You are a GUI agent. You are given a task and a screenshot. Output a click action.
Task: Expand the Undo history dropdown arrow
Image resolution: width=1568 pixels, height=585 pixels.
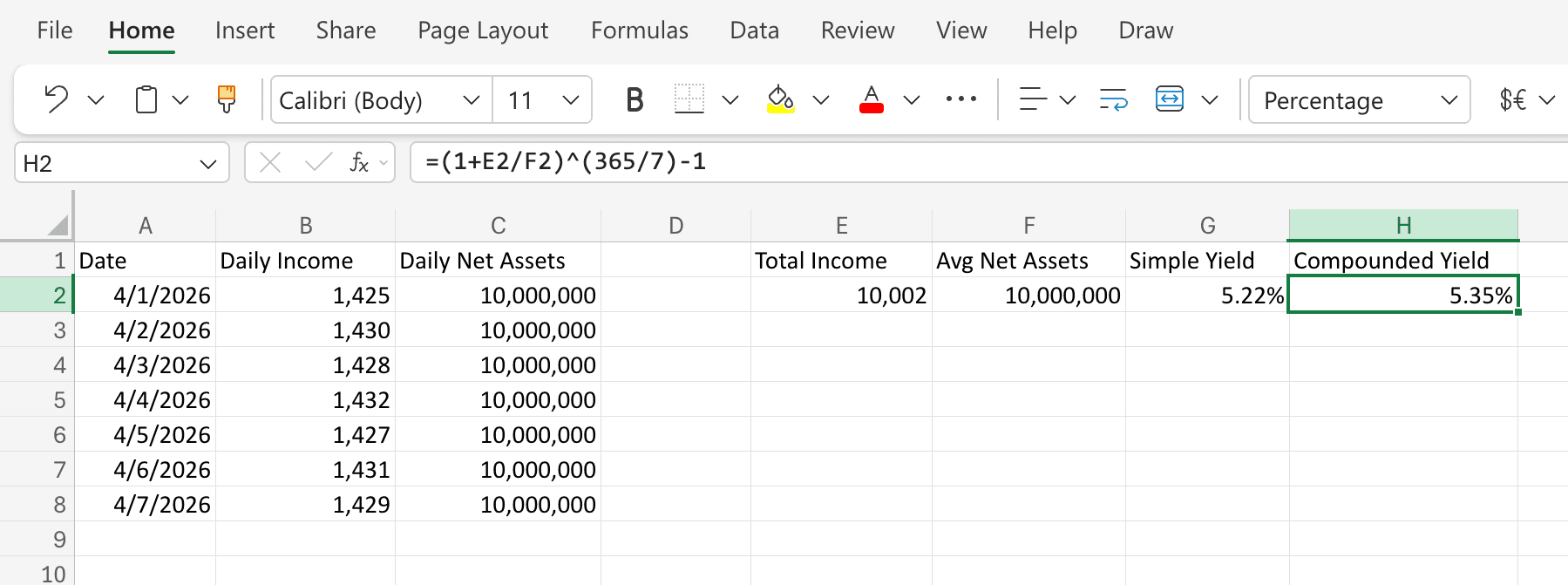[x=96, y=100]
